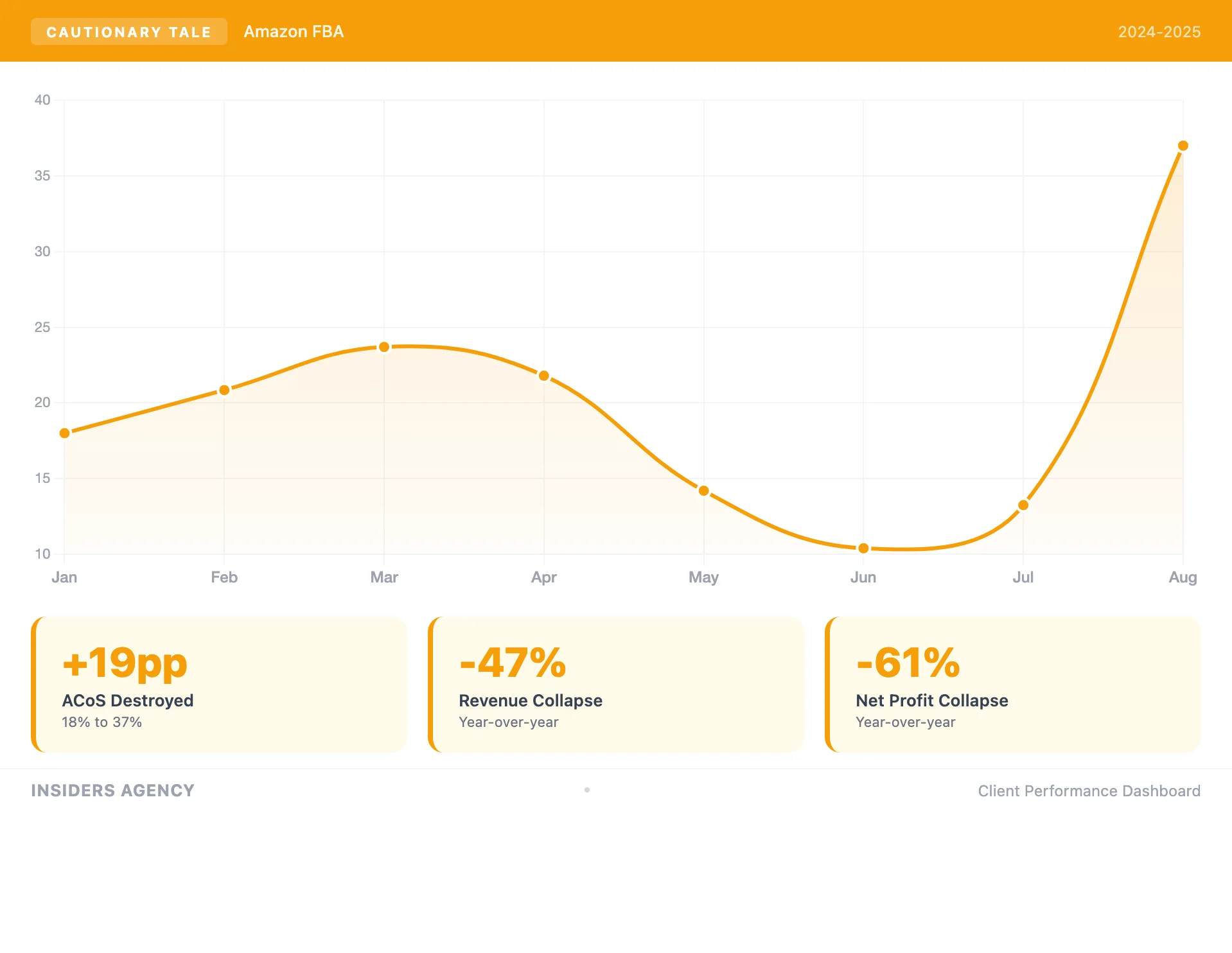Click the small center dot in footer
Viewport: 1232px width, 953px height.
click(x=587, y=790)
